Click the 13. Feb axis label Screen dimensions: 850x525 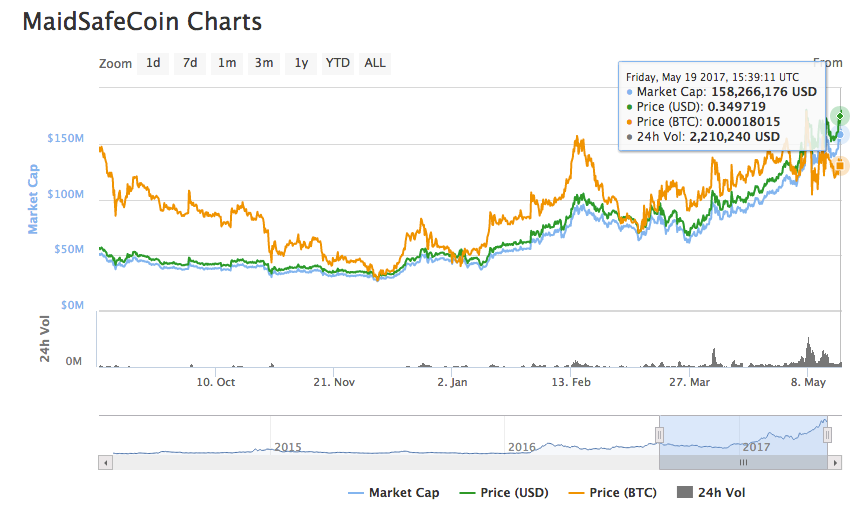pos(571,382)
